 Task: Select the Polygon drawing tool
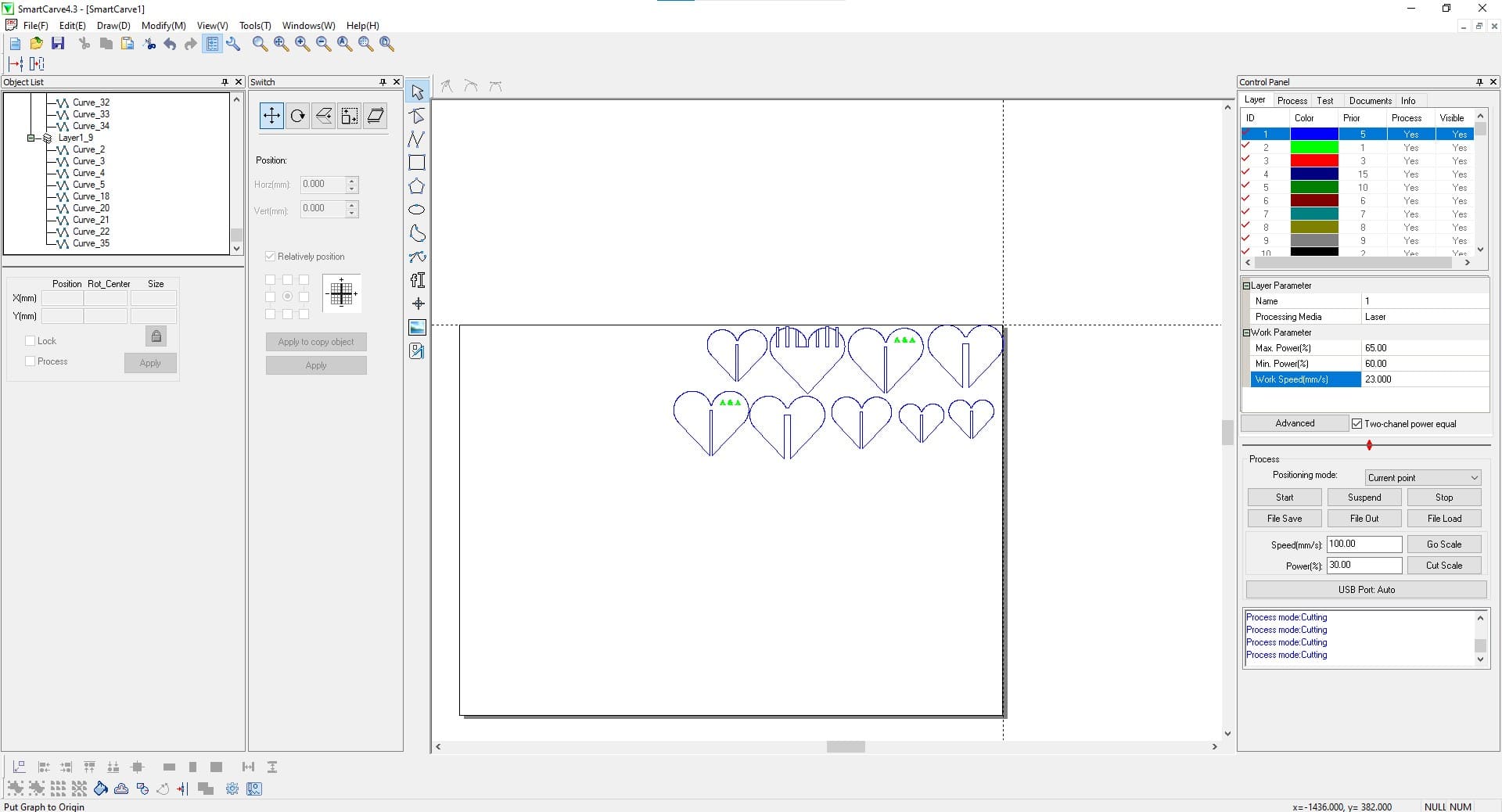click(417, 186)
